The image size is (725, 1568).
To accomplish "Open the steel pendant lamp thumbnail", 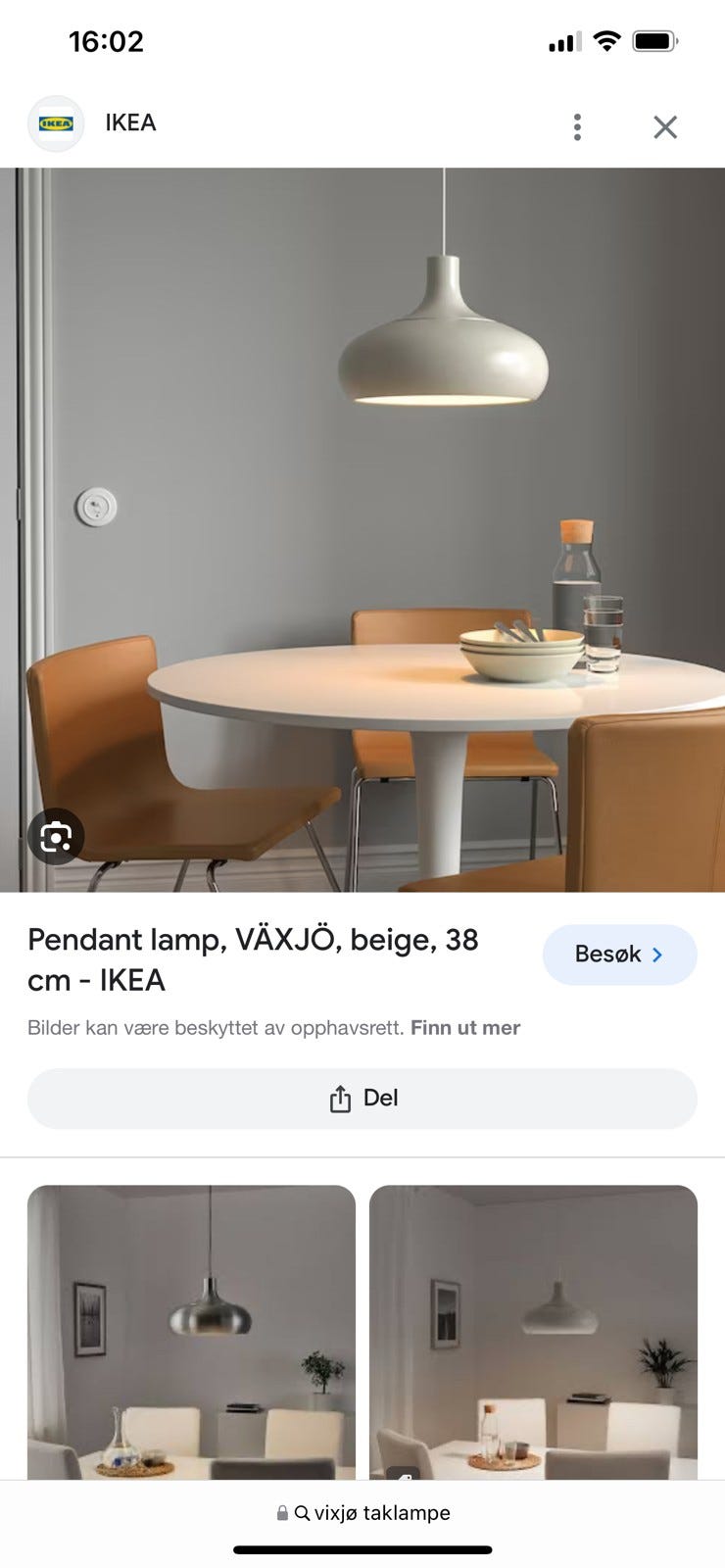I will (191, 1333).
